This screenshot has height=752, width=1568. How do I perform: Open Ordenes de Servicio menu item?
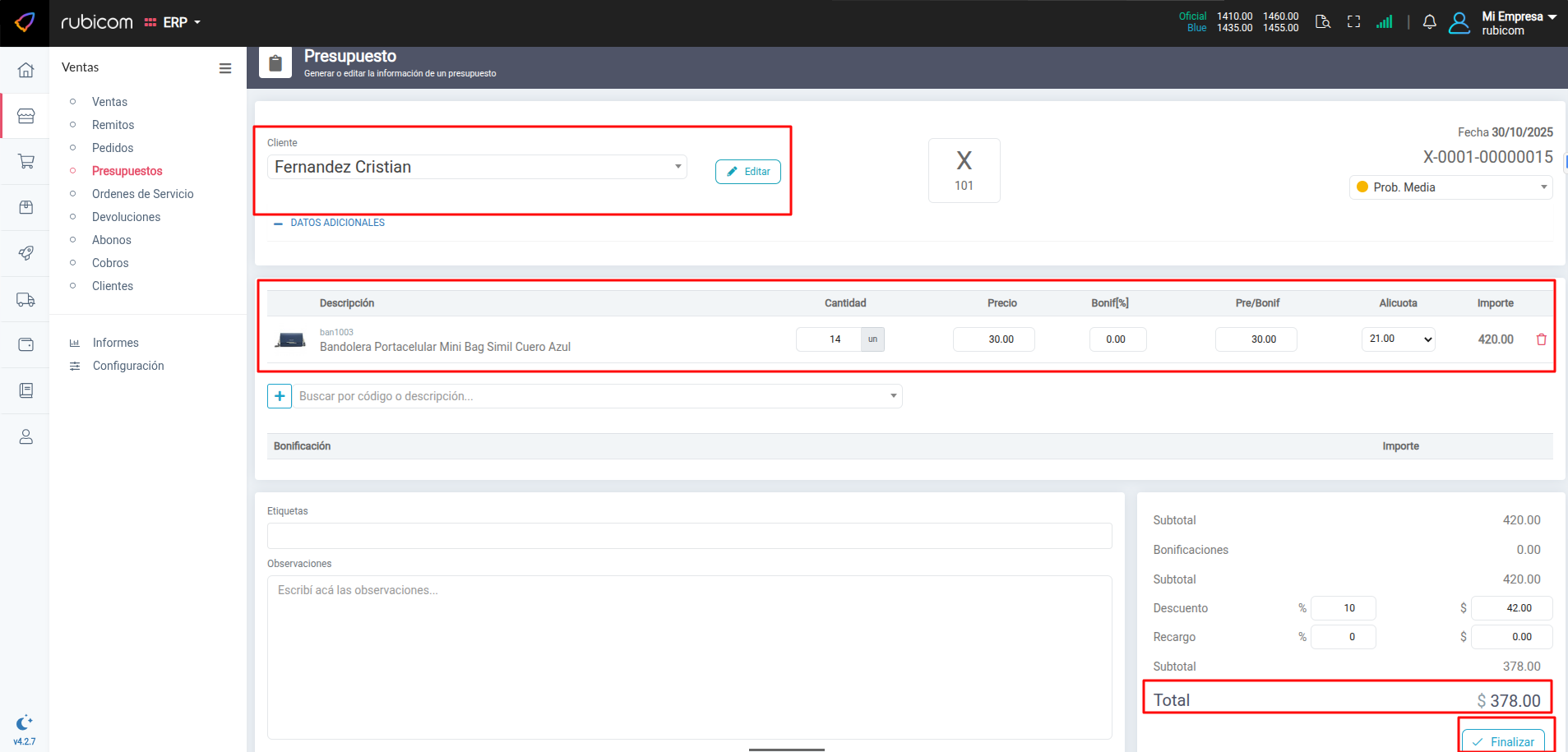point(143,194)
